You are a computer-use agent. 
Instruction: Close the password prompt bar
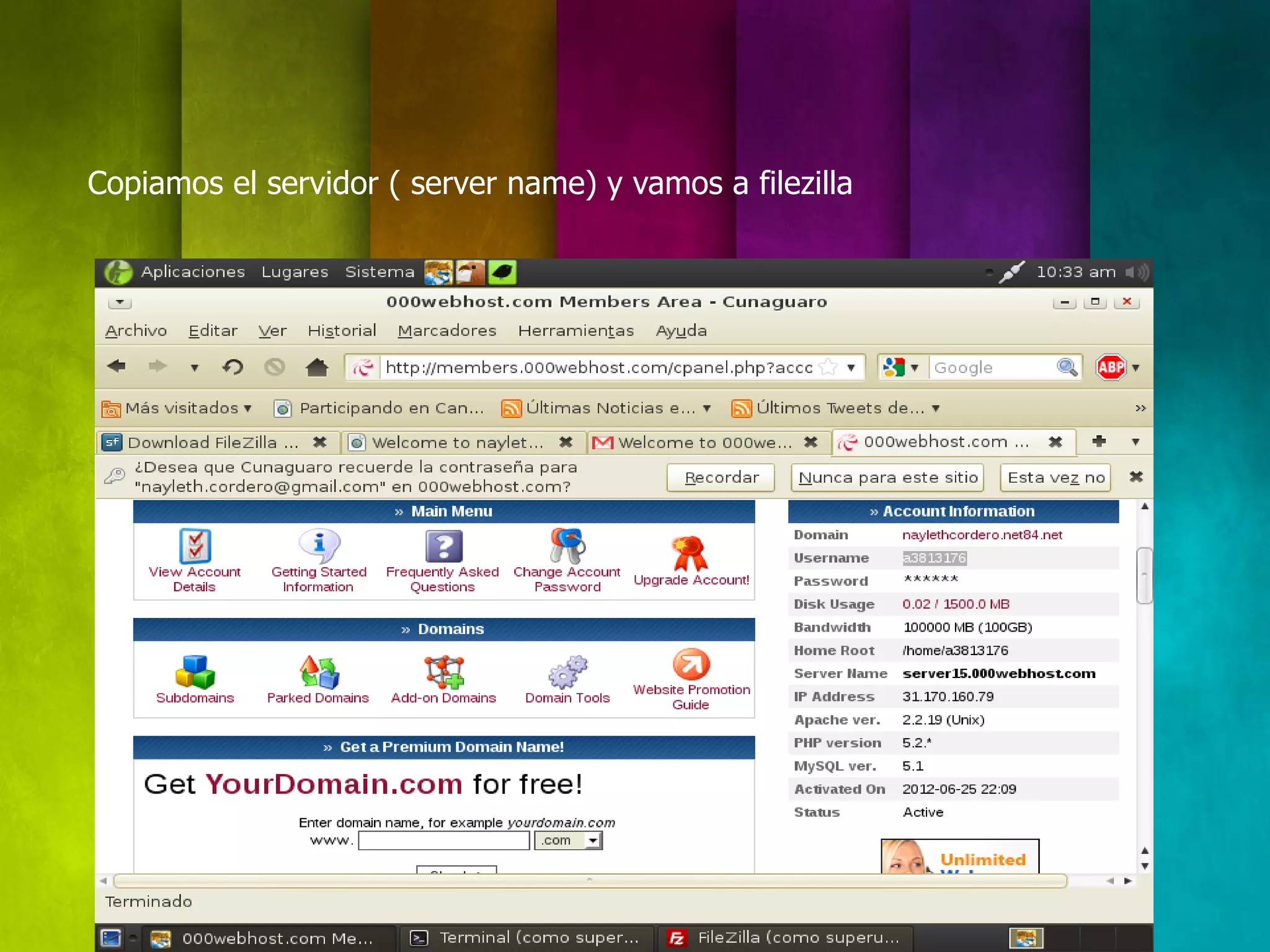pos(1136,477)
